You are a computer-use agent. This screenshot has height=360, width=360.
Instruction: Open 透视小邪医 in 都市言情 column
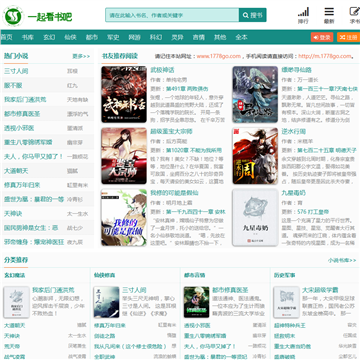tap(197, 325)
